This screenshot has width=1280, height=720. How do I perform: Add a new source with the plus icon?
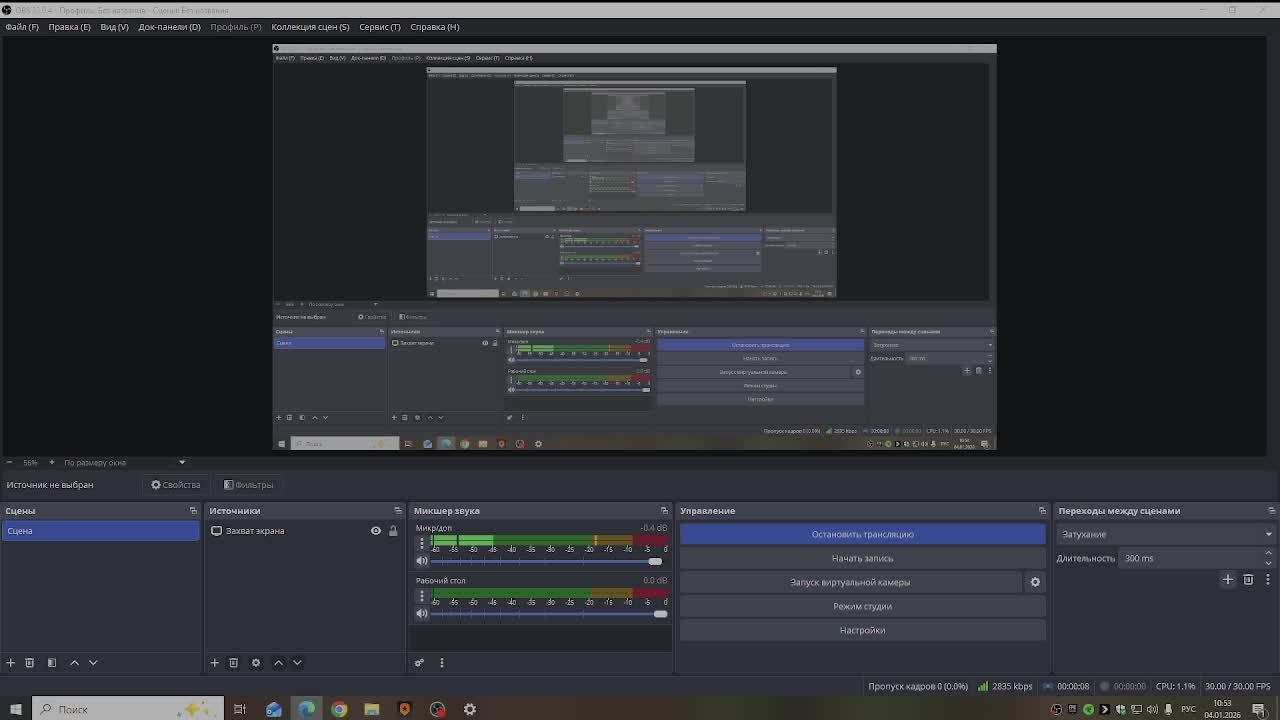tap(214, 662)
